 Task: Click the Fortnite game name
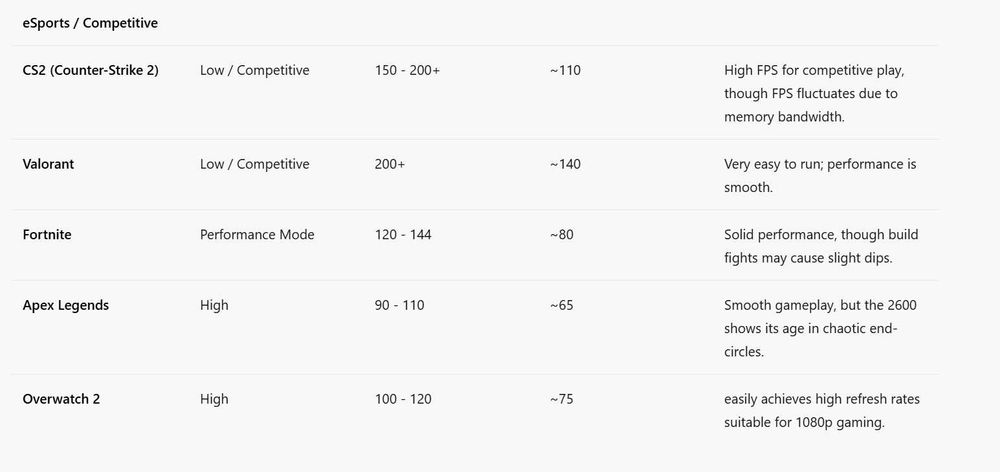tap(47, 234)
